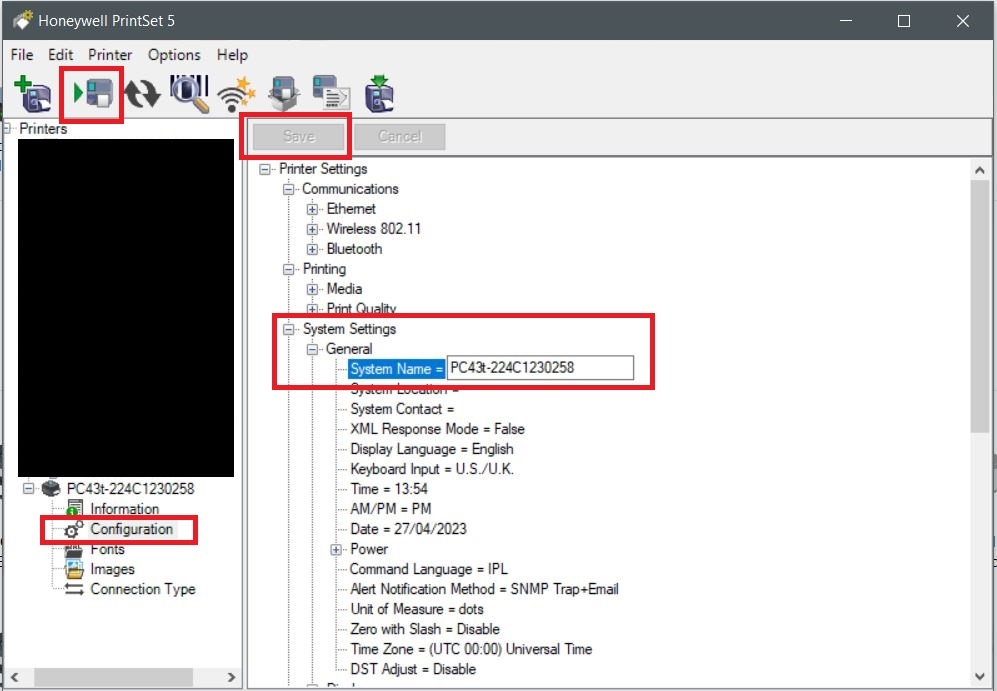The height and width of the screenshot is (691, 997).
Task: Select the System Contact setting
Action: click(402, 409)
